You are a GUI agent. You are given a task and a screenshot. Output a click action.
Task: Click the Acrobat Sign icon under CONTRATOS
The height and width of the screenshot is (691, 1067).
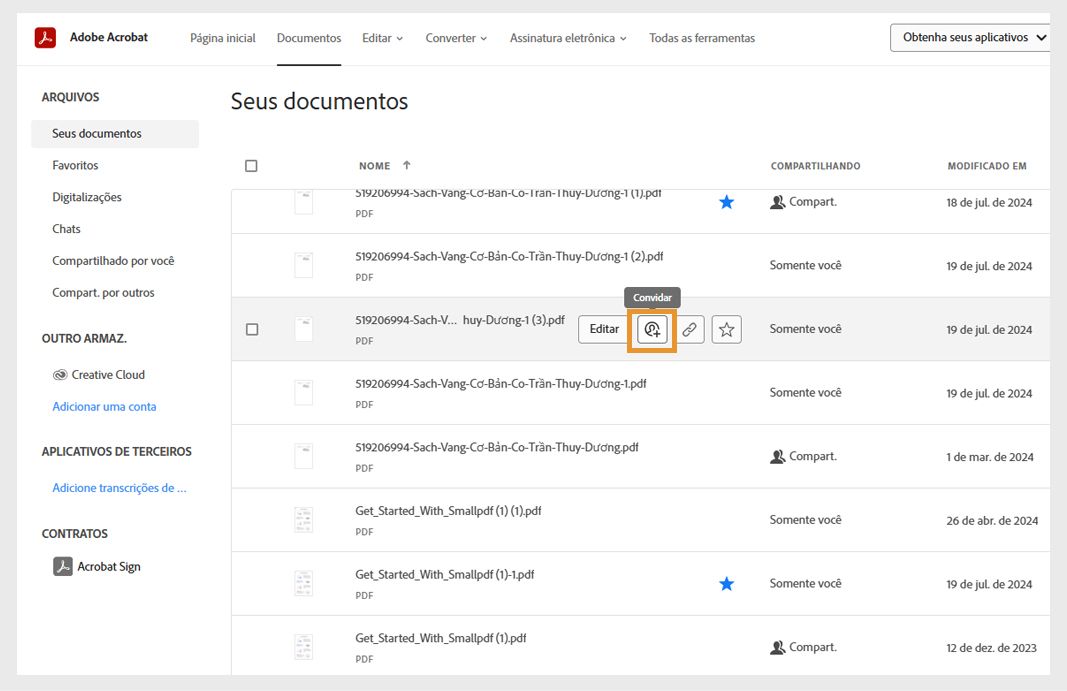(x=60, y=566)
